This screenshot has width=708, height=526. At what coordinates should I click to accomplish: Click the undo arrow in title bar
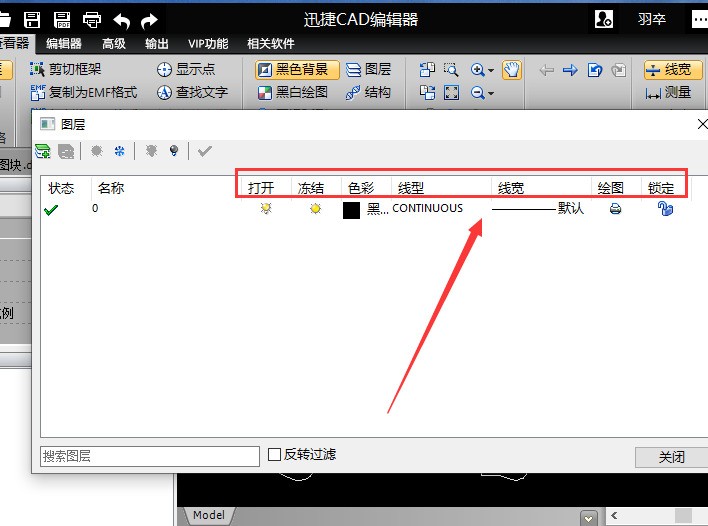121,20
